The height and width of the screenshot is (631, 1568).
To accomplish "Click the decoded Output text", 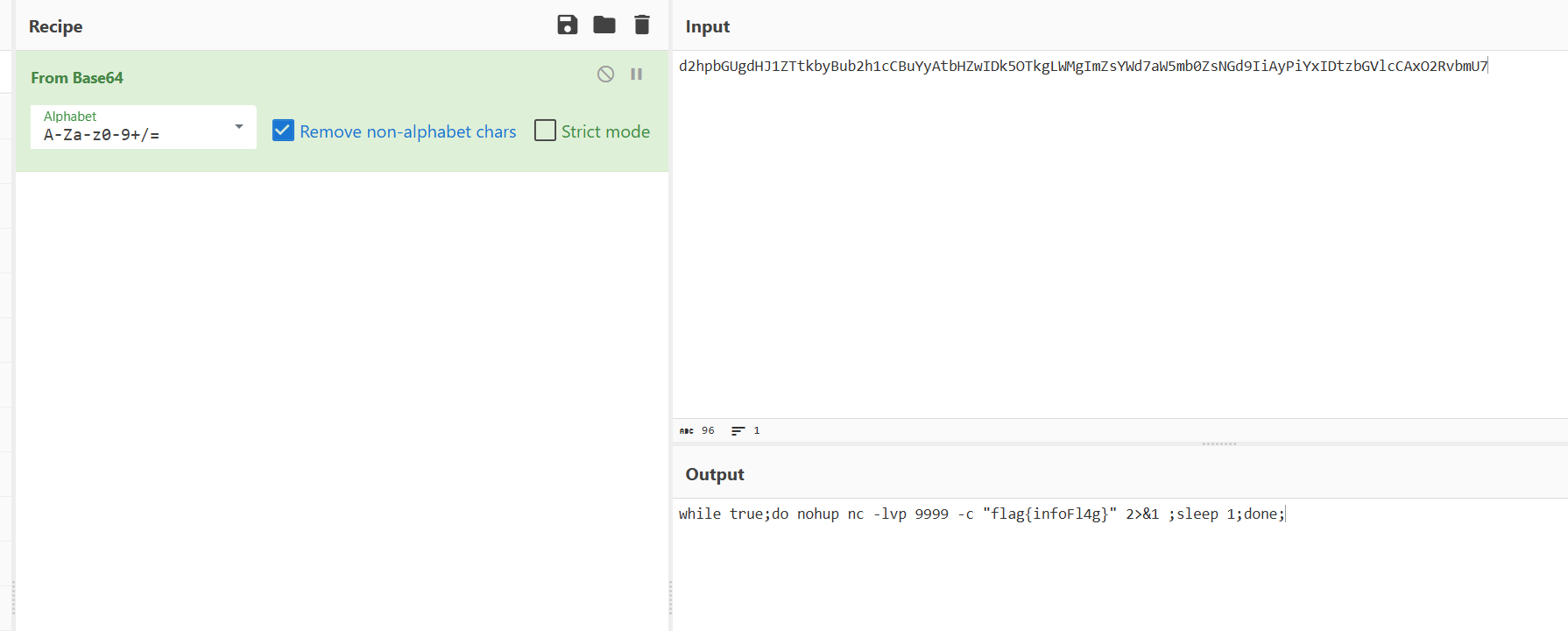I will [981, 514].
